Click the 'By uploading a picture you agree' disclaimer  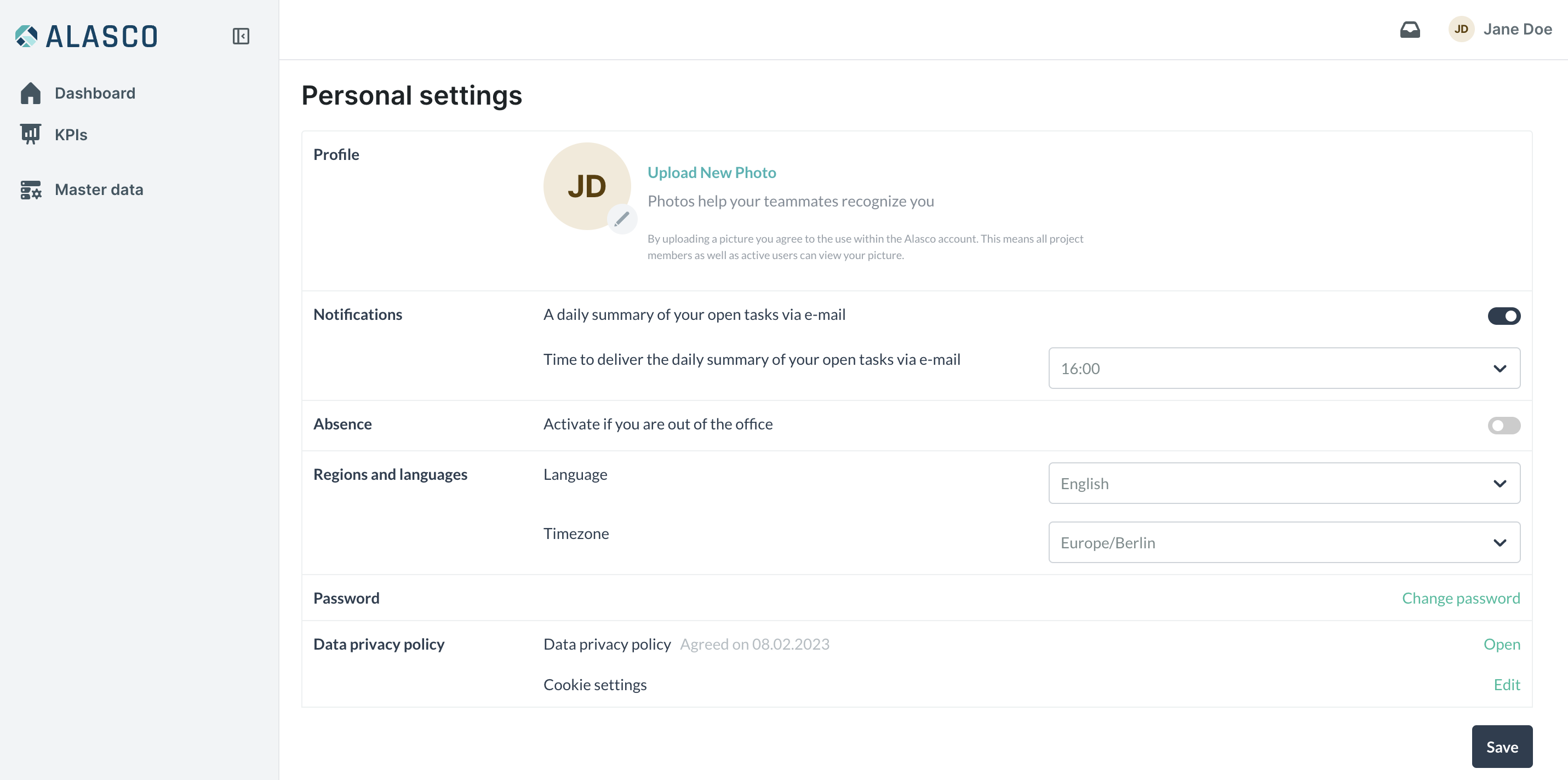tap(866, 247)
